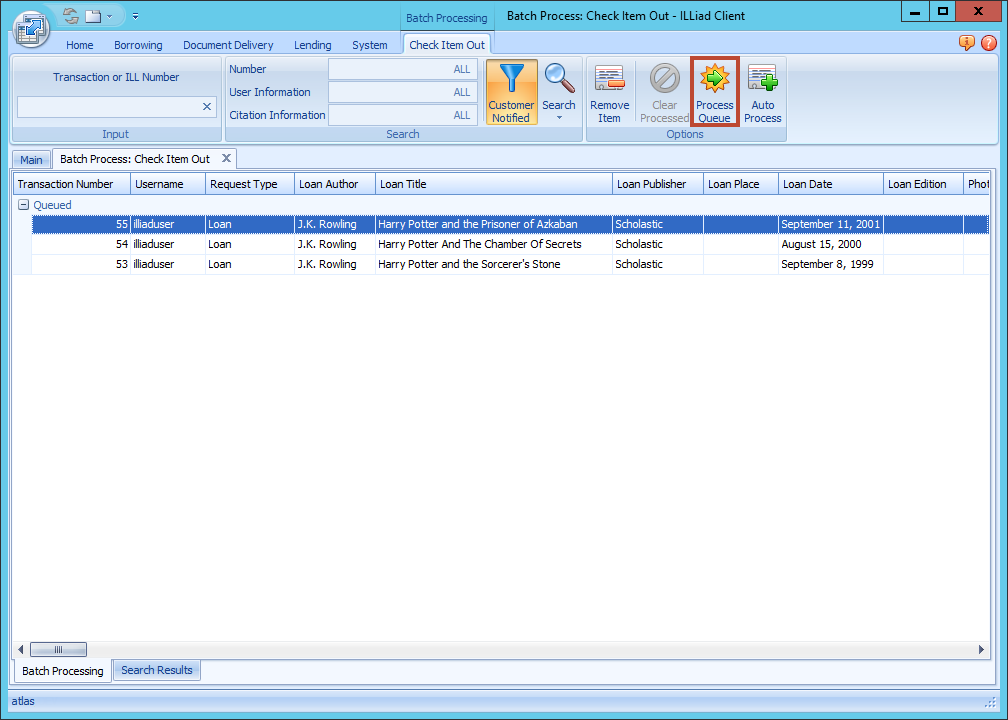Run Process Queue from the ribbon
Image resolution: width=1008 pixels, height=720 pixels.
pyautogui.click(x=715, y=90)
